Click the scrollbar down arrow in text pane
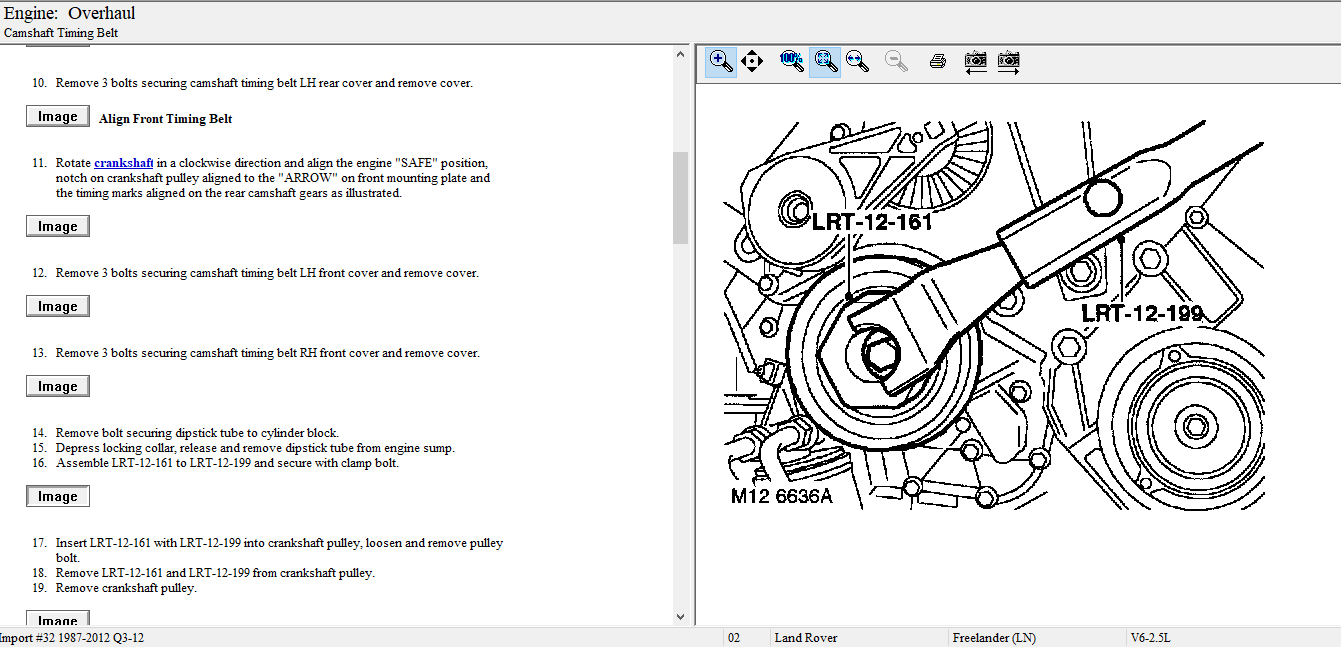1341x647 pixels. (x=680, y=617)
